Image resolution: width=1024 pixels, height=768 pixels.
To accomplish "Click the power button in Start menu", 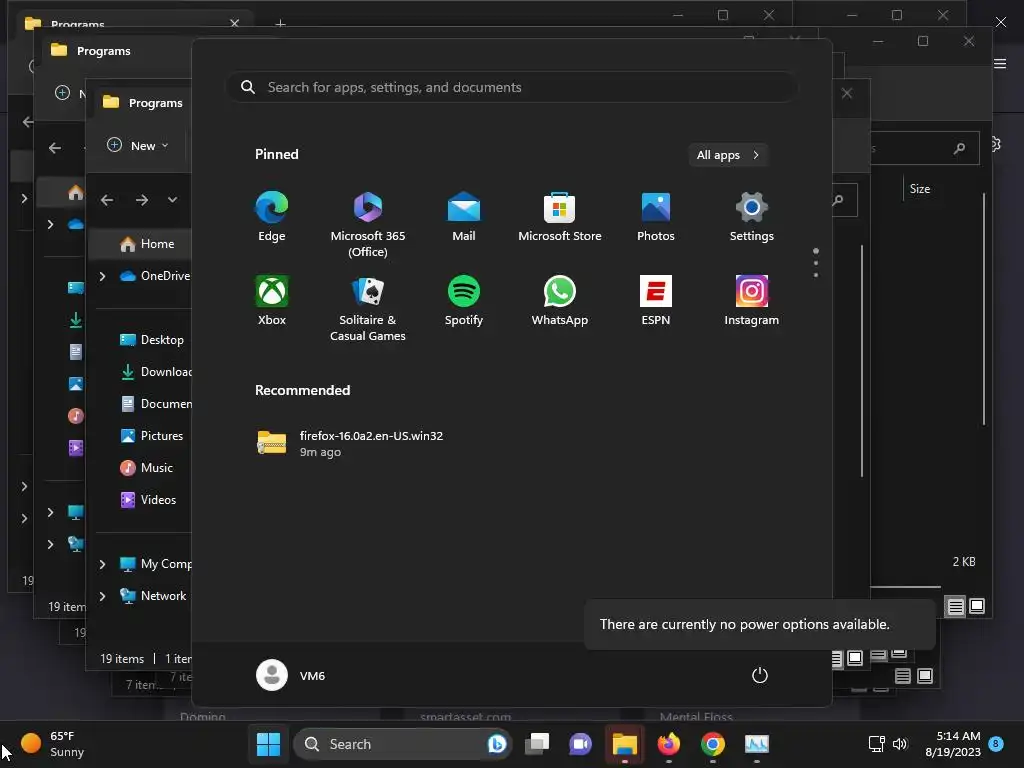I will pos(760,675).
